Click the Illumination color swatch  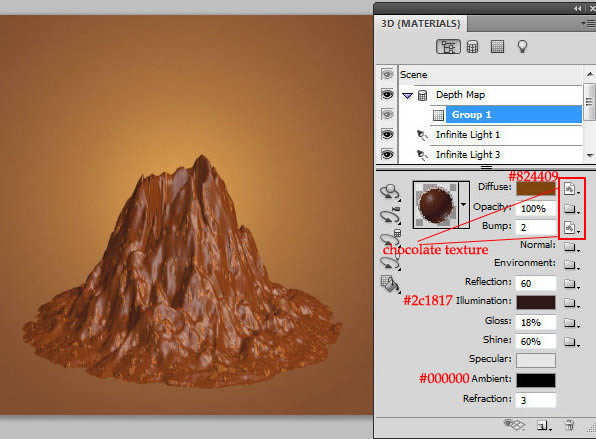[536, 303]
